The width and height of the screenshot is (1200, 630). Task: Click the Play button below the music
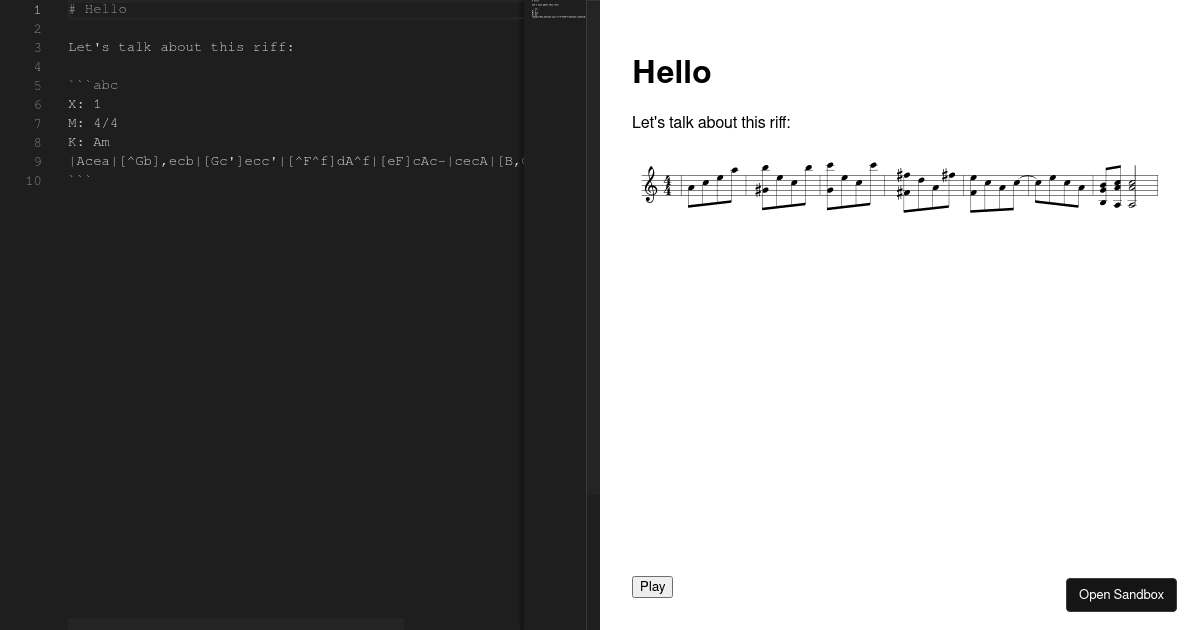point(652,587)
